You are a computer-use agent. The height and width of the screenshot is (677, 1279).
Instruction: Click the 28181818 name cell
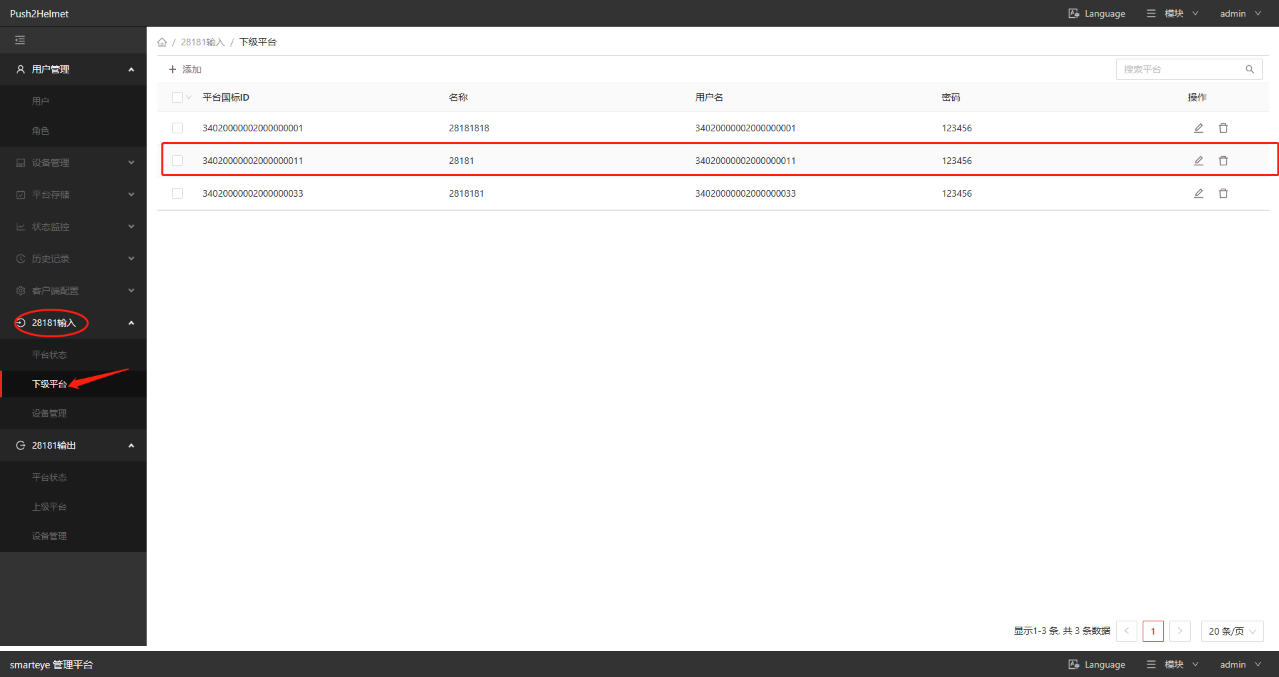(x=469, y=128)
